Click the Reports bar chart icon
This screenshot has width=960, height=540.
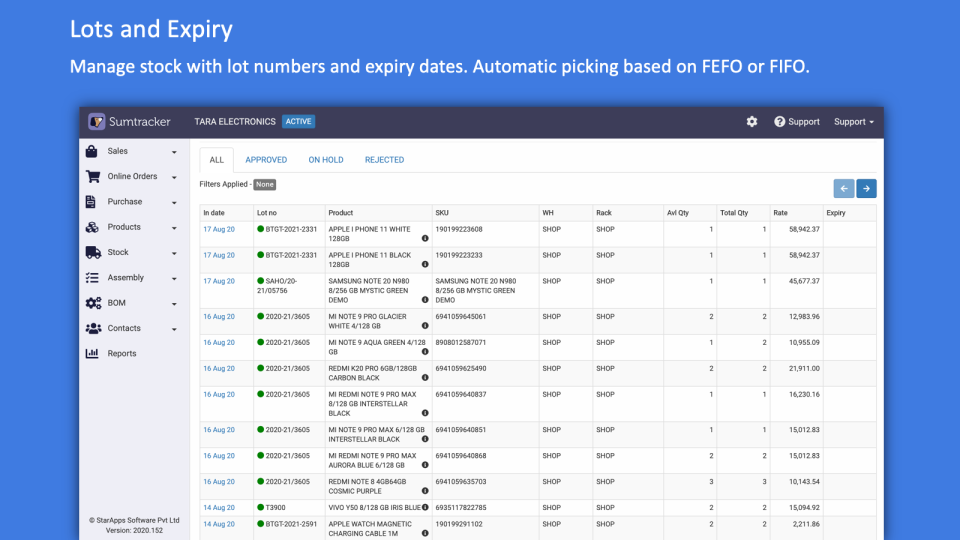(92, 353)
